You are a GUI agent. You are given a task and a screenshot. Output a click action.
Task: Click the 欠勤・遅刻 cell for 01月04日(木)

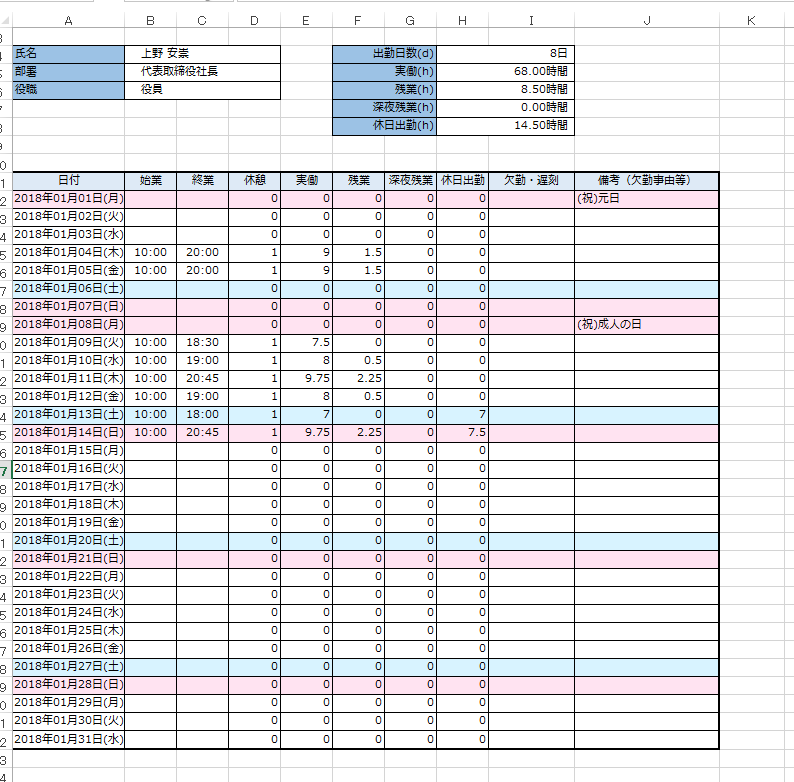531,253
